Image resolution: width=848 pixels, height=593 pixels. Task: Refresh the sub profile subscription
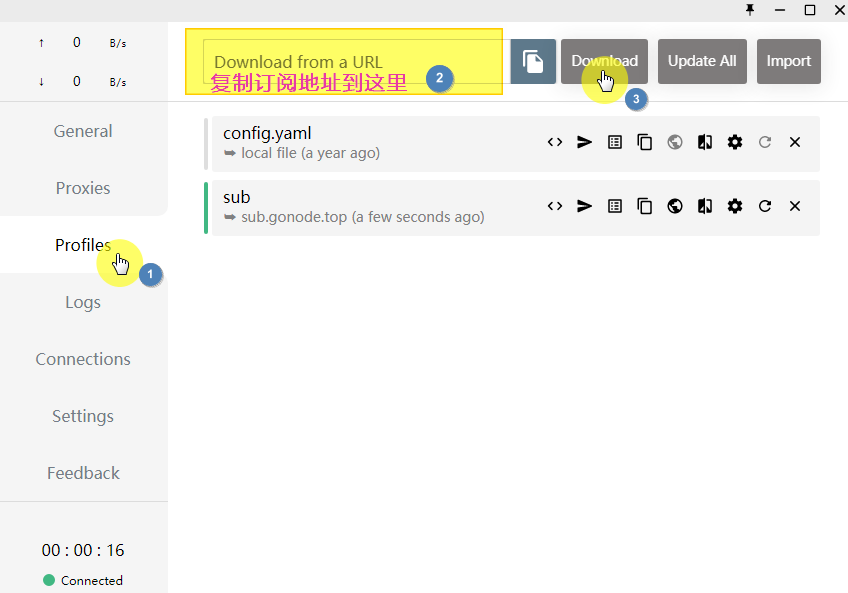[765, 206]
